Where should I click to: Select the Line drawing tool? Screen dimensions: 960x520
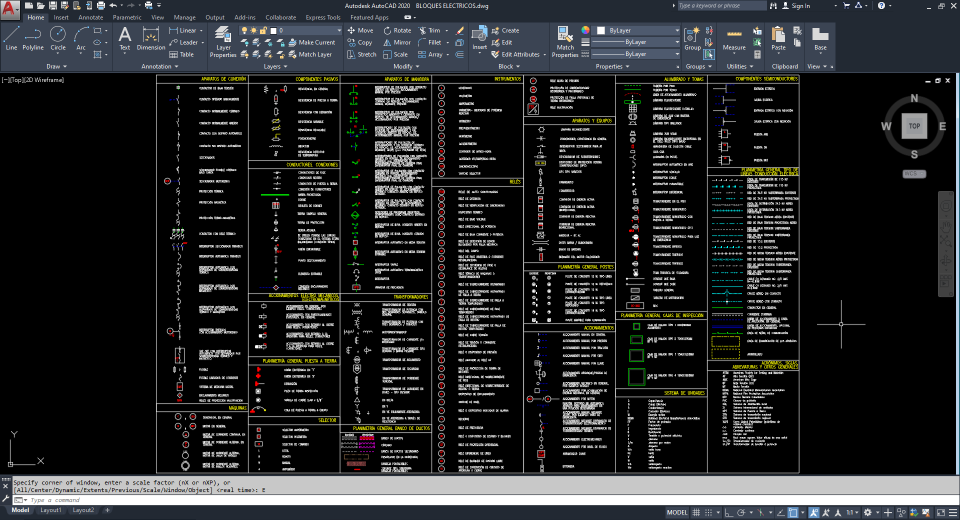(11, 38)
